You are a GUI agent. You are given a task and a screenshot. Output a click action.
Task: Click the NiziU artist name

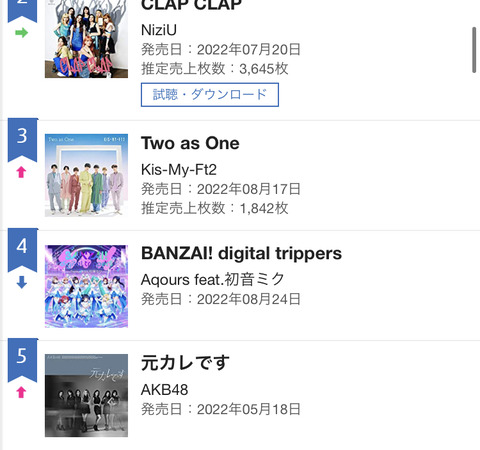pos(159,30)
